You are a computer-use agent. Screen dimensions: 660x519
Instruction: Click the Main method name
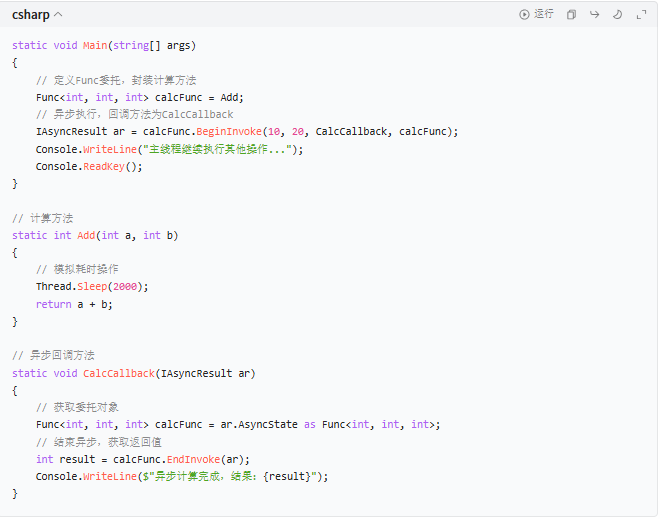click(x=95, y=46)
